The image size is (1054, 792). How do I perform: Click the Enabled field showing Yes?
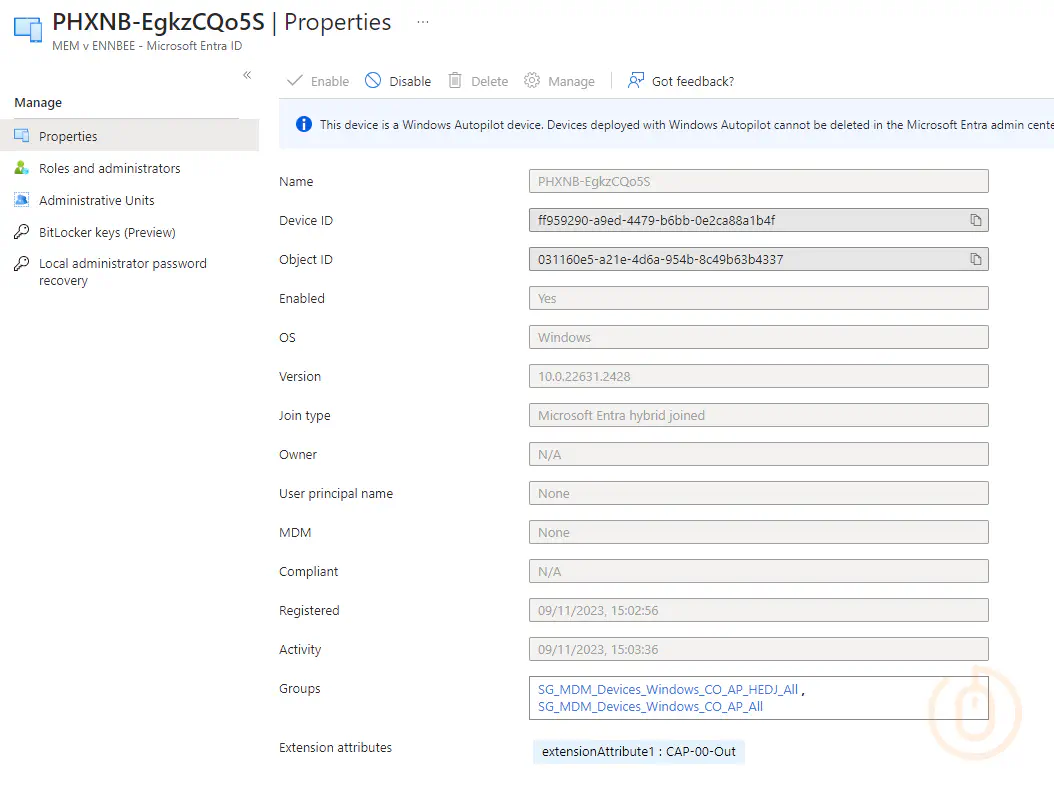coord(758,299)
